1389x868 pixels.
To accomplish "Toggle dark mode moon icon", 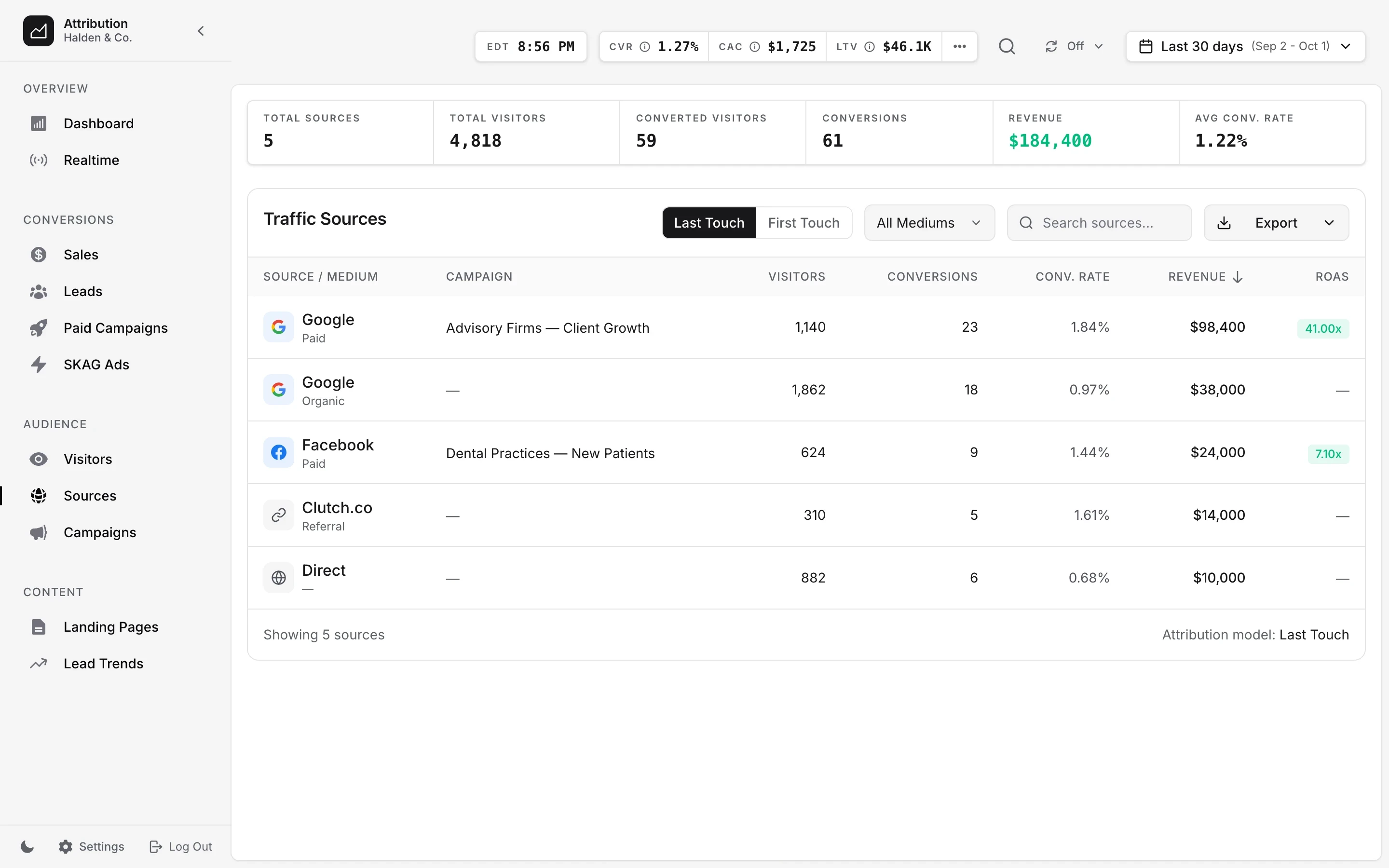I will pos(27,846).
